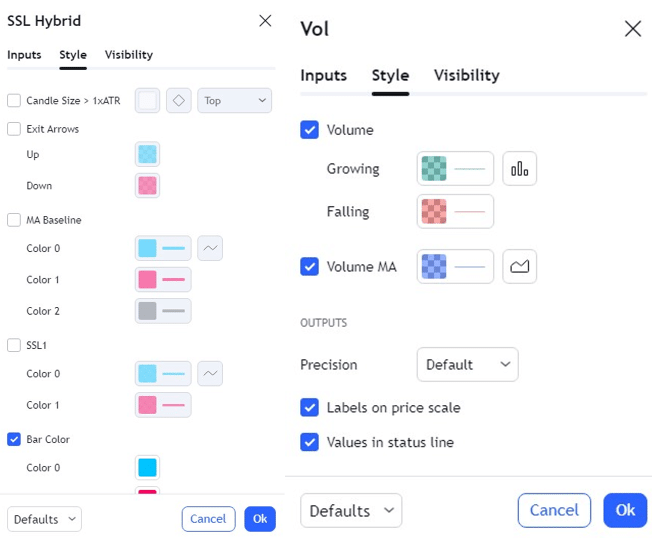Switch to Visibility tab in SSL Hybrid

(129, 55)
